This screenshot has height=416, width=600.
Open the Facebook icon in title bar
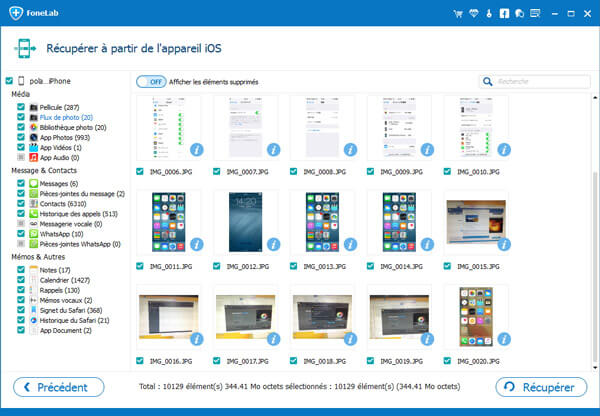504,13
